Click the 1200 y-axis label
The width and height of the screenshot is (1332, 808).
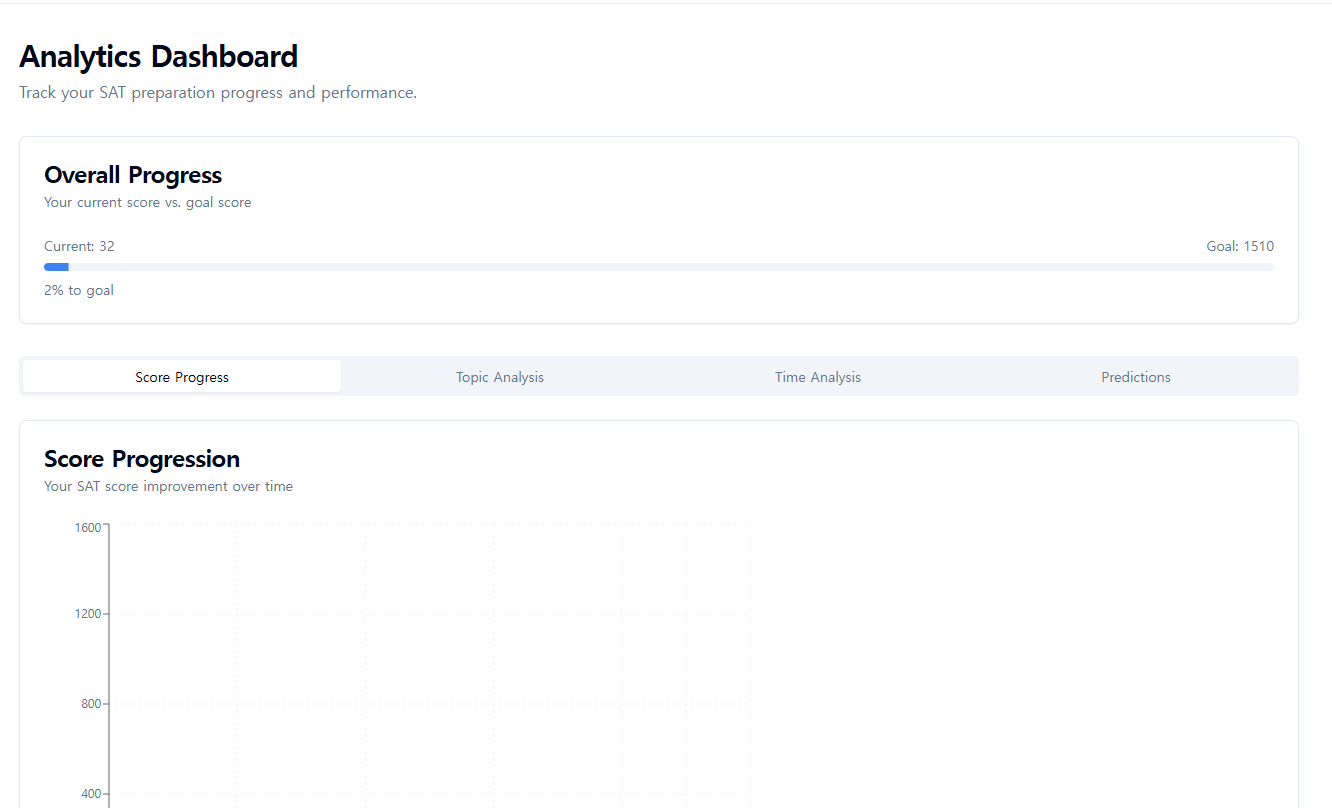click(88, 614)
